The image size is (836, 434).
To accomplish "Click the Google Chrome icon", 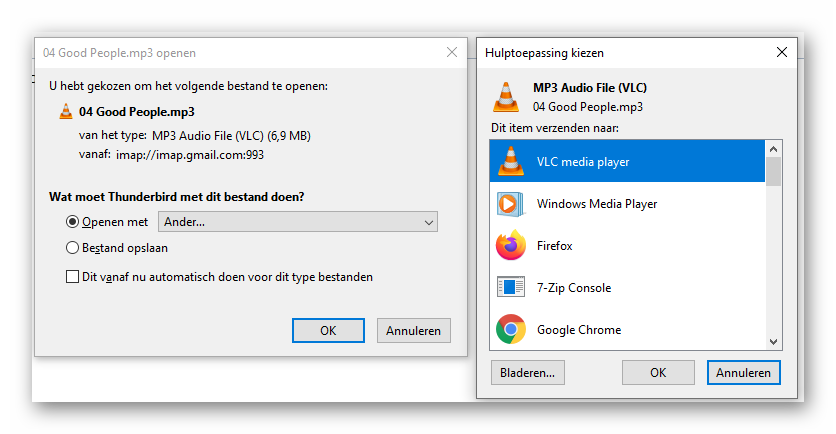I will (x=511, y=329).
